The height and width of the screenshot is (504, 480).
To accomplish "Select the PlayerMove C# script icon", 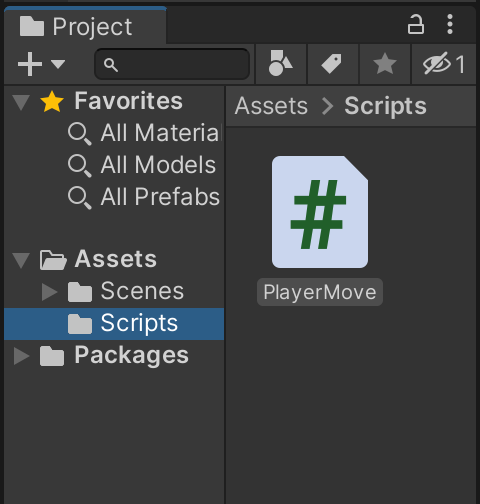I will [x=320, y=212].
